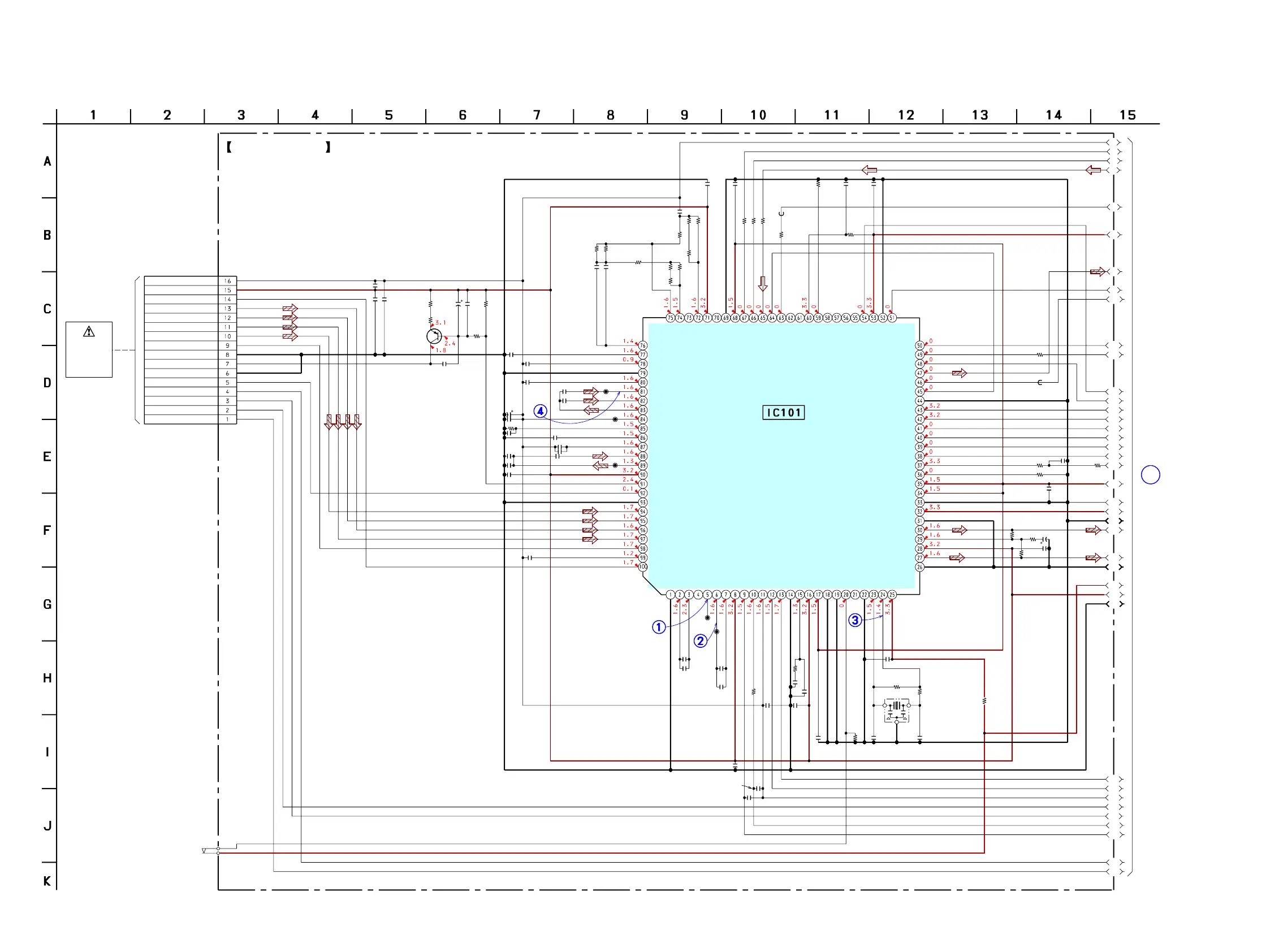Click the blue circled number 2 marker

tap(700, 641)
